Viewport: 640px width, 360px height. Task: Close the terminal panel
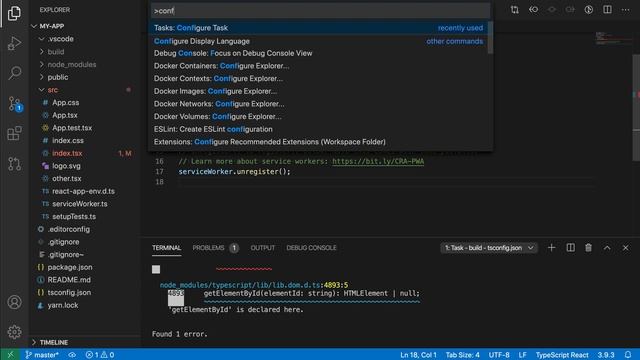click(x=625, y=248)
